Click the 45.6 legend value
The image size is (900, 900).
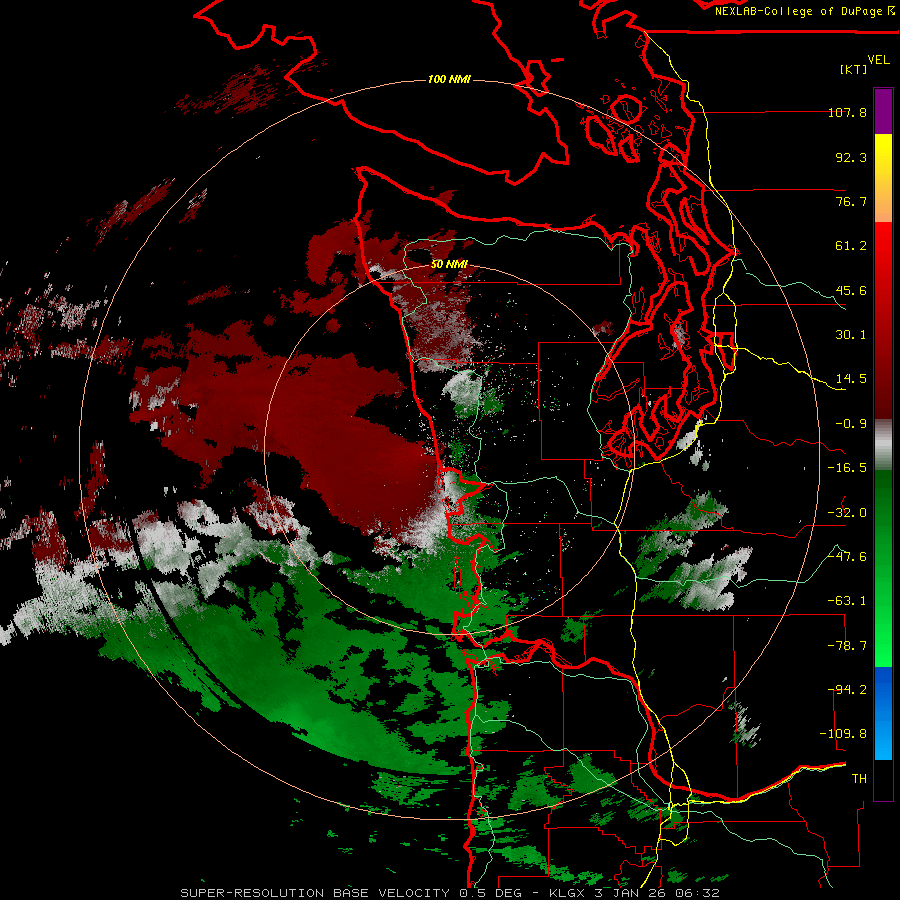tap(851, 290)
